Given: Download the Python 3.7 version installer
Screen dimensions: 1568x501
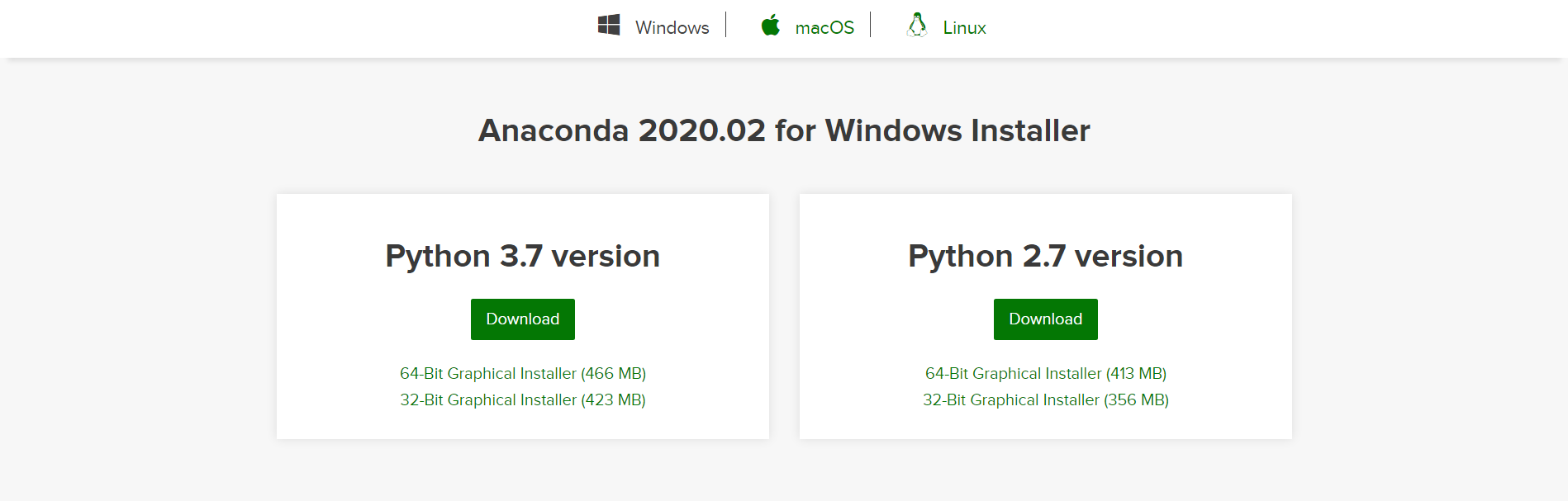Looking at the screenshot, I should click(523, 319).
